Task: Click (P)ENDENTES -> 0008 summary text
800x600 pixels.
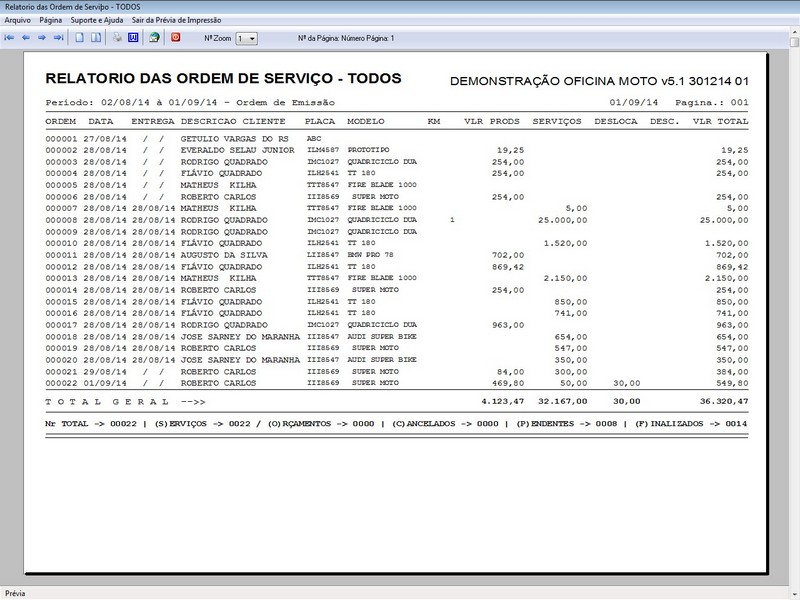Action: coord(566,424)
